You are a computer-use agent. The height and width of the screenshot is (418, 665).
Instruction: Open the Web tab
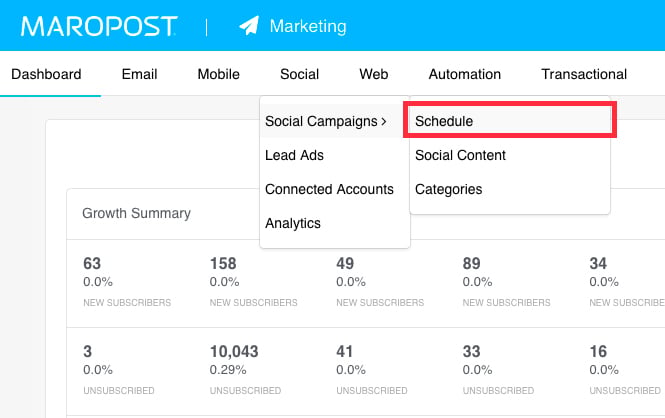pyautogui.click(x=374, y=74)
